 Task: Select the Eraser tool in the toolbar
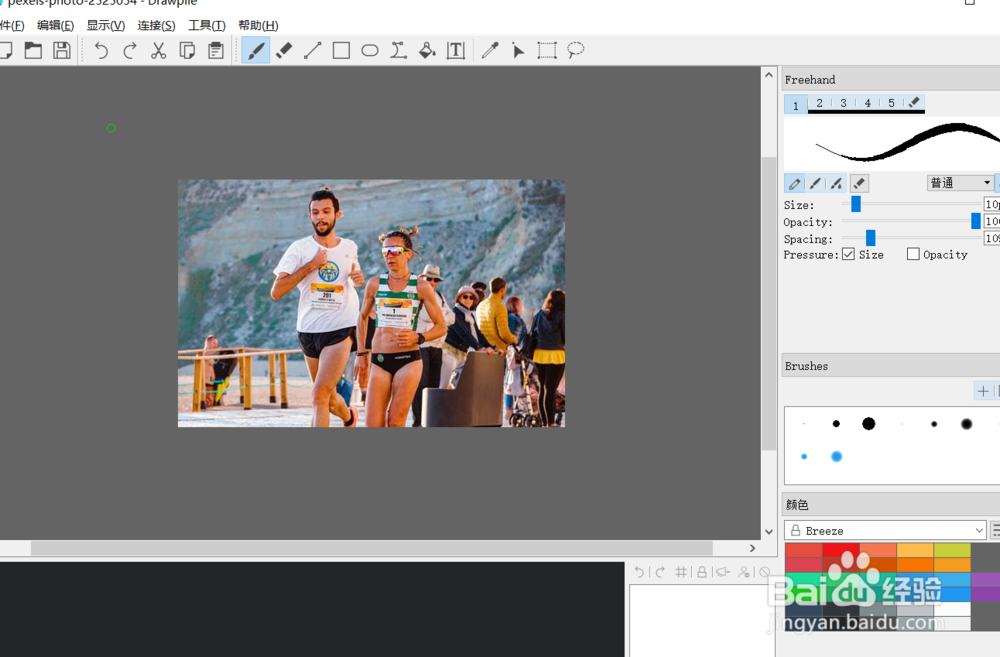point(284,50)
